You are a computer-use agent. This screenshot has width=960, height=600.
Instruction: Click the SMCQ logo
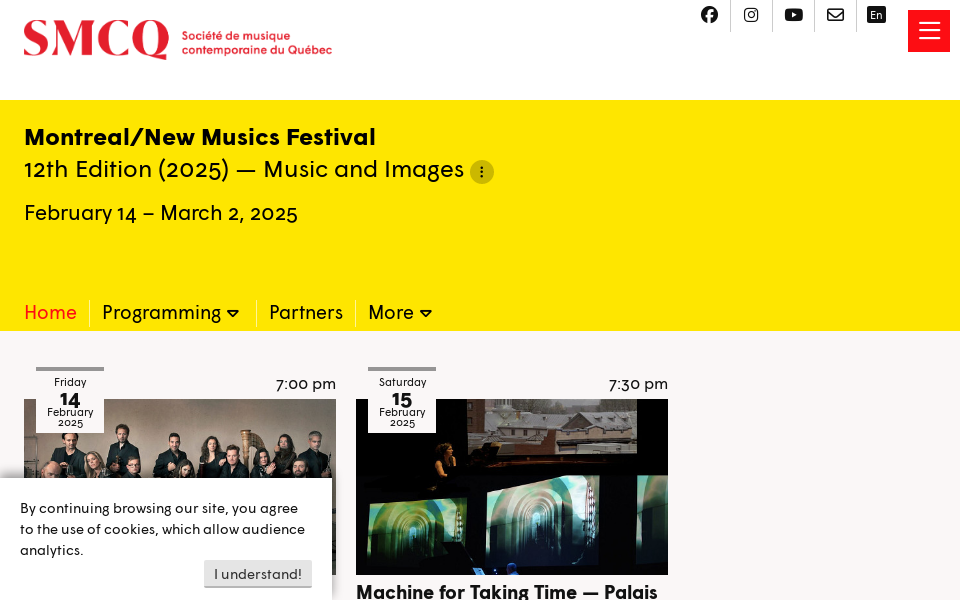click(178, 40)
